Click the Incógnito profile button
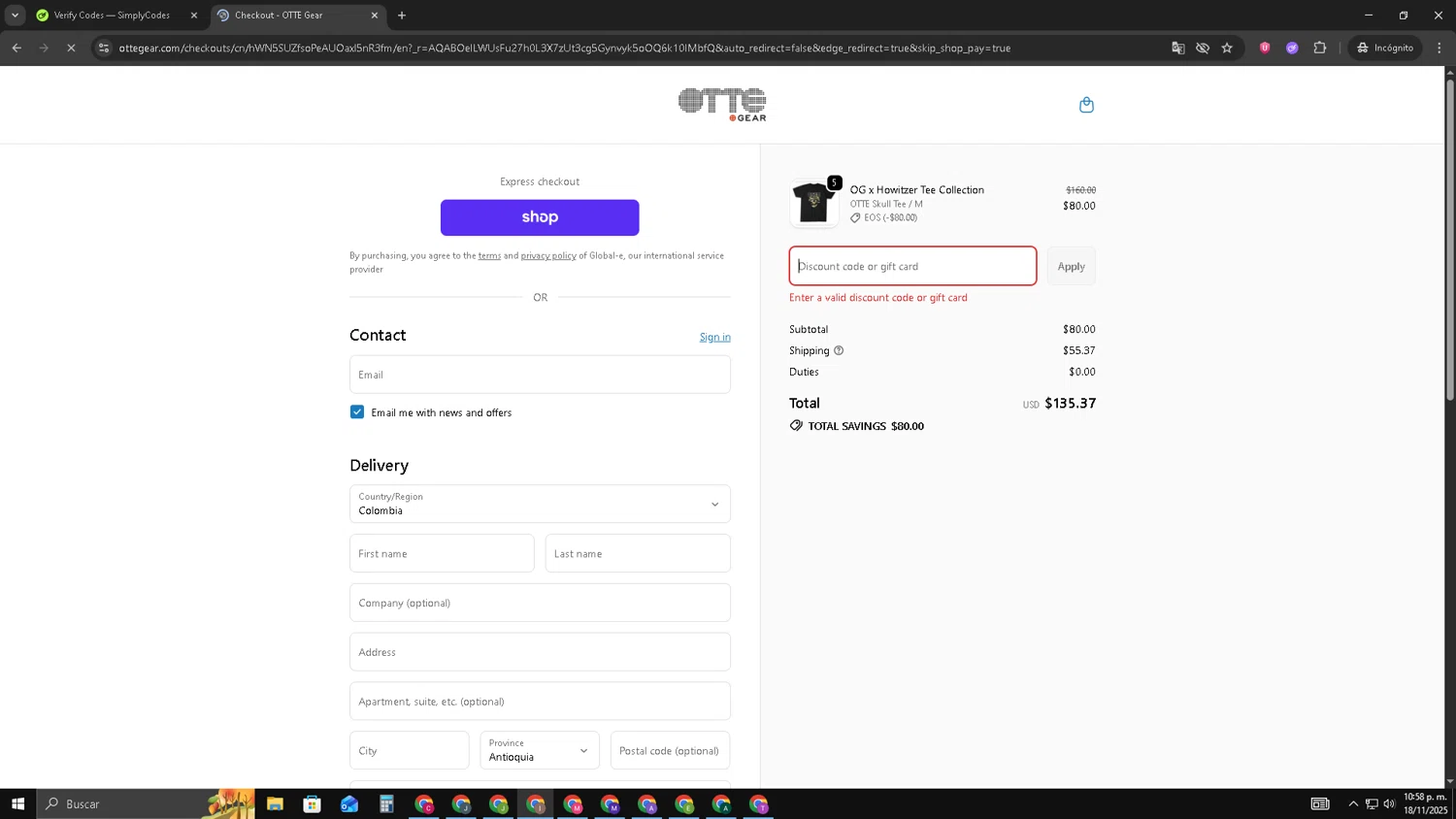The image size is (1456, 819). pyautogui.click(x=1385, y=48)
